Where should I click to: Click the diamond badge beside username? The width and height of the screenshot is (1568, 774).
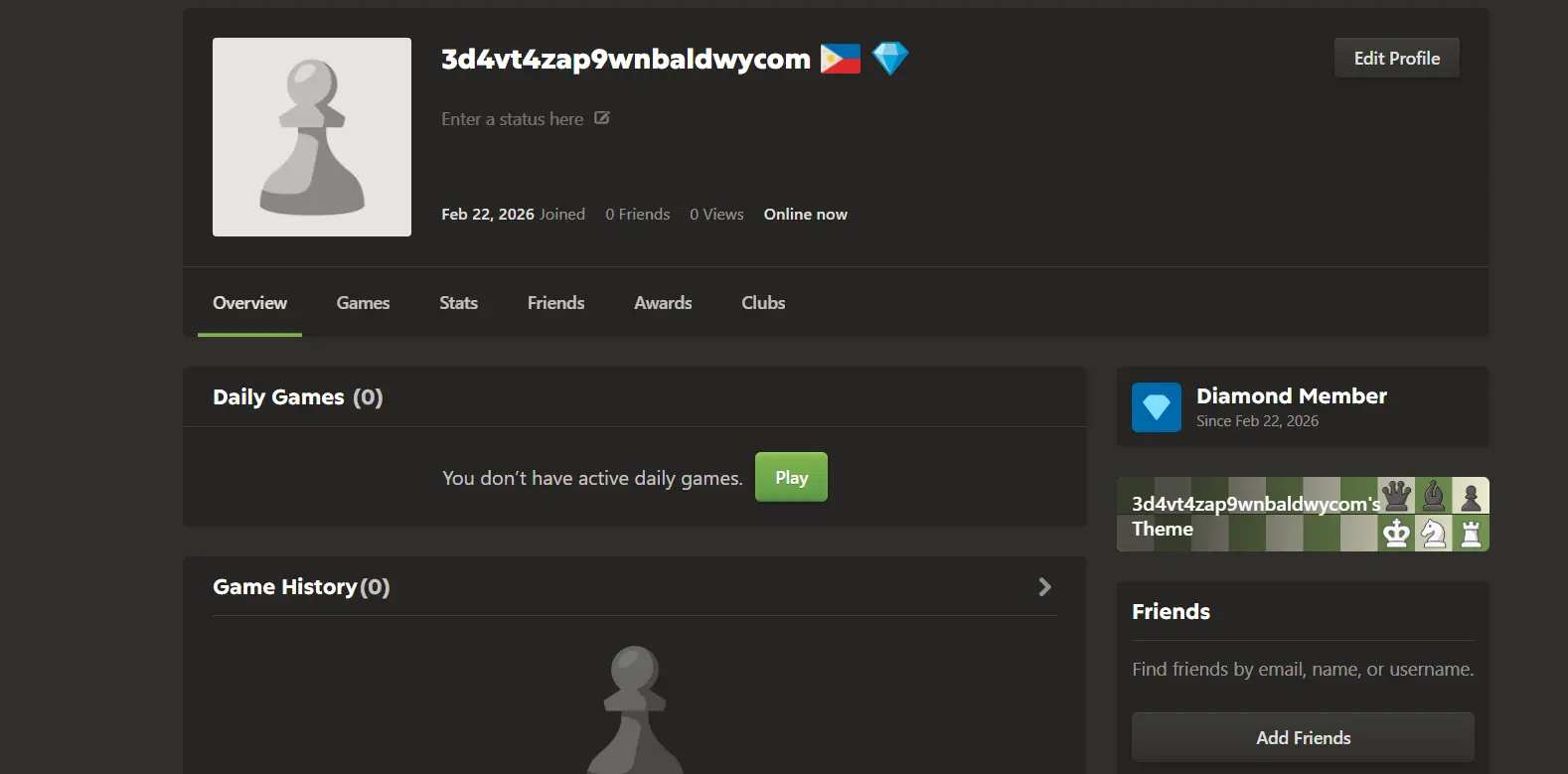[x=890, y=59]
